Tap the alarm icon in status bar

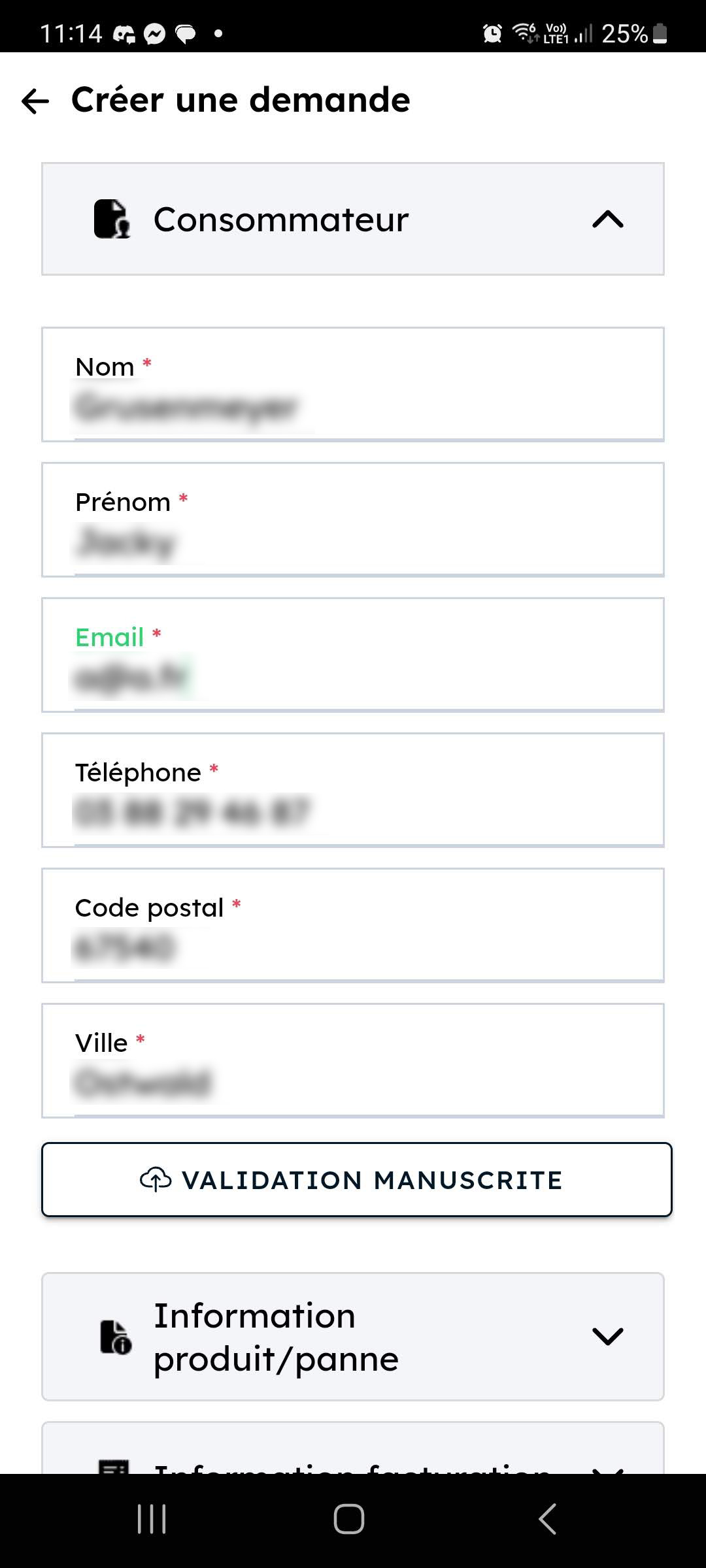click(492, 33)
